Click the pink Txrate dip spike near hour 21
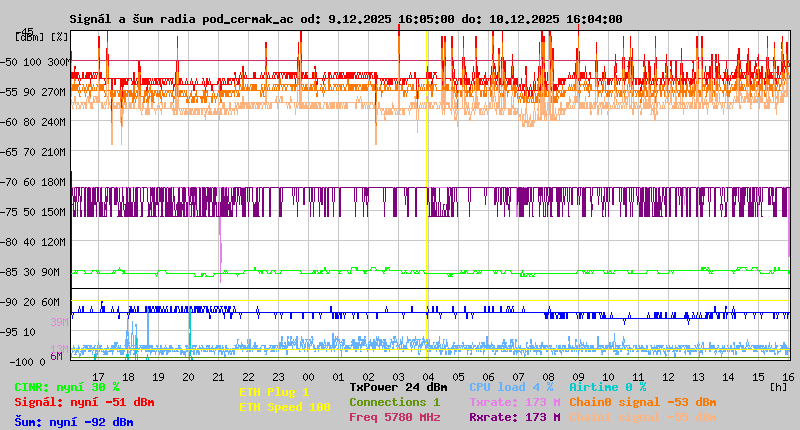The image size is (800, 430). (220, 250)
